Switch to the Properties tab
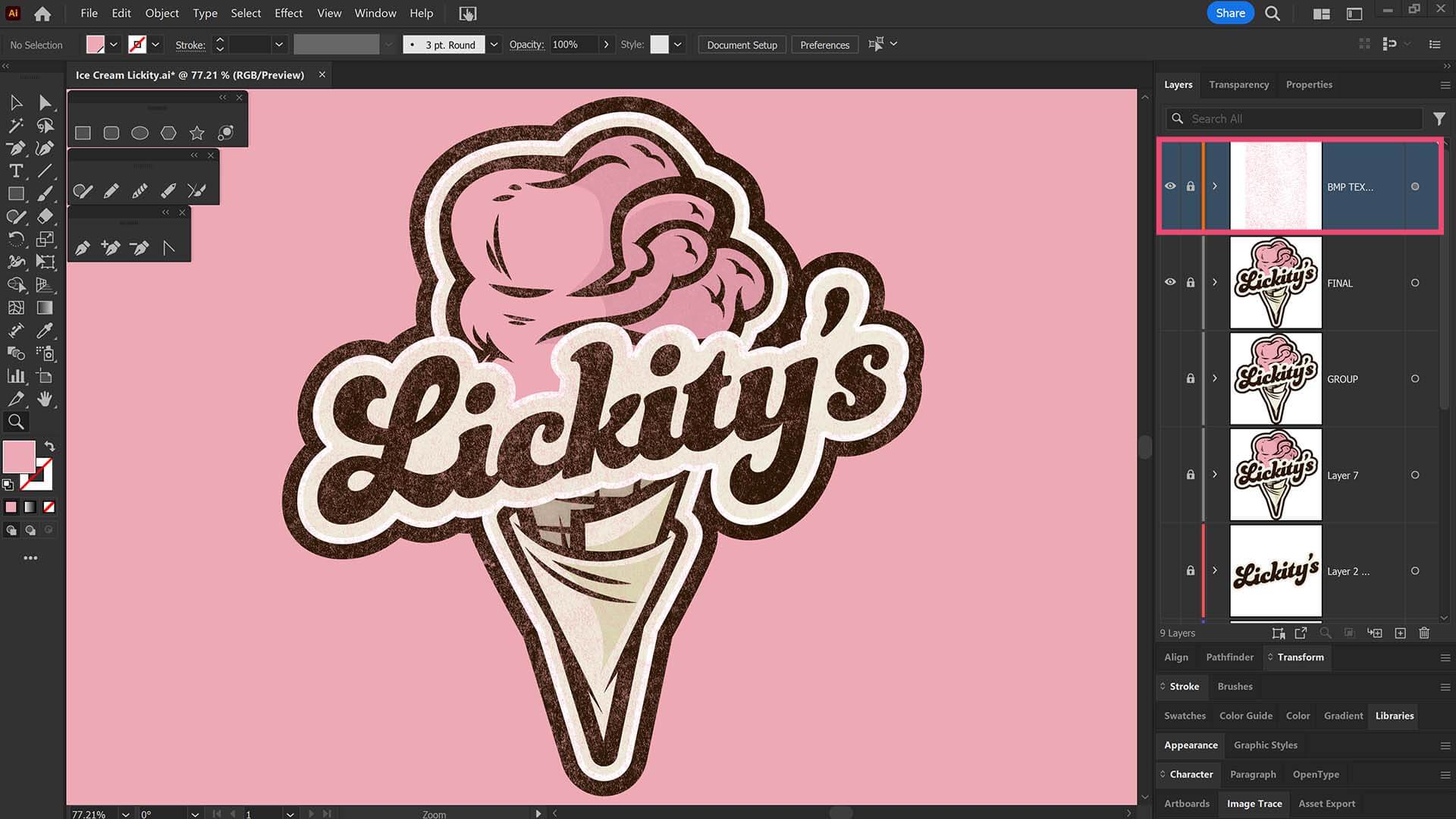The image size is (1456, 819). point(1309,85)
